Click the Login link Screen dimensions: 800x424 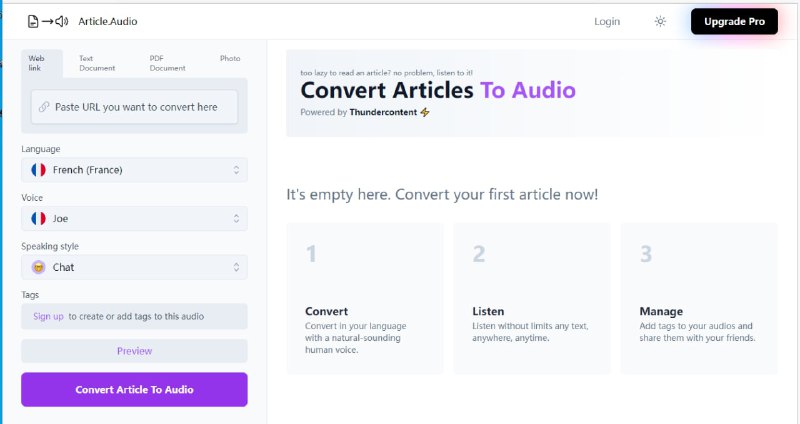607,21
